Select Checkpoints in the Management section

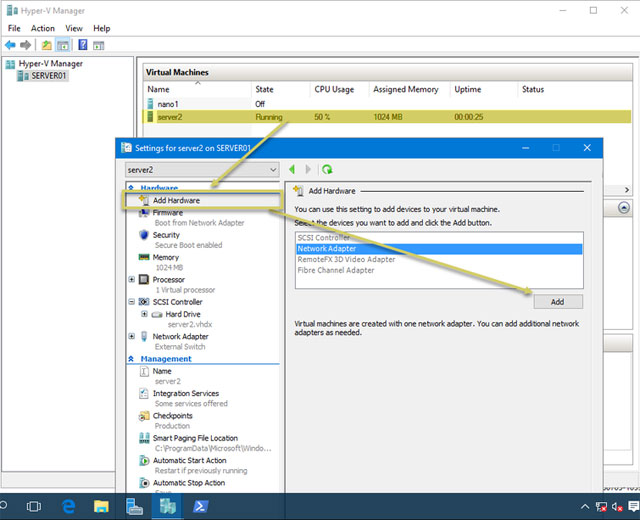pyautogui.click(x=174, y=416)
